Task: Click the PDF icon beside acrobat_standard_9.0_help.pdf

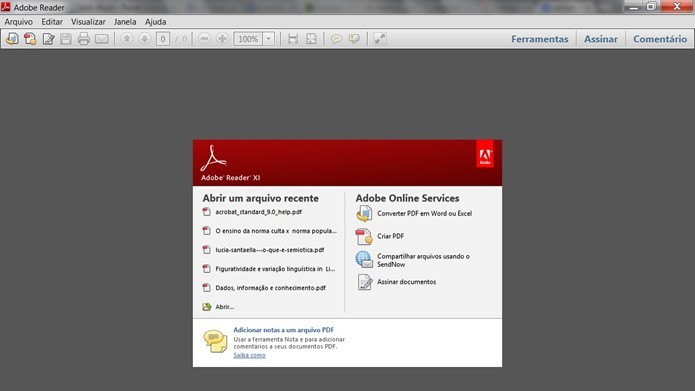Action: 207,212
